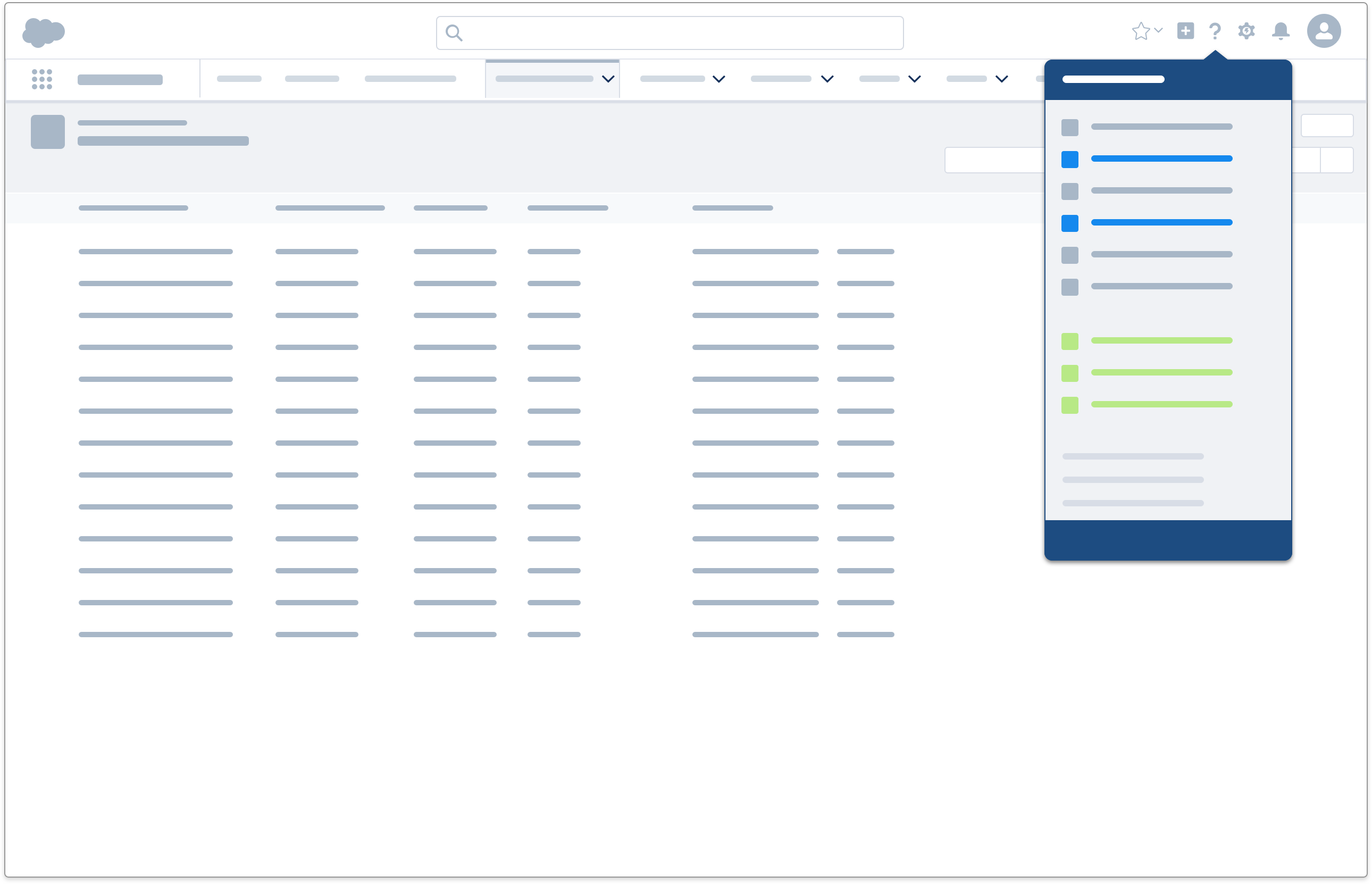The width and height of the screenshot is (1372, 884).
Task: Click the button at the top right of the page header
Action: (x=1327, y=125)
